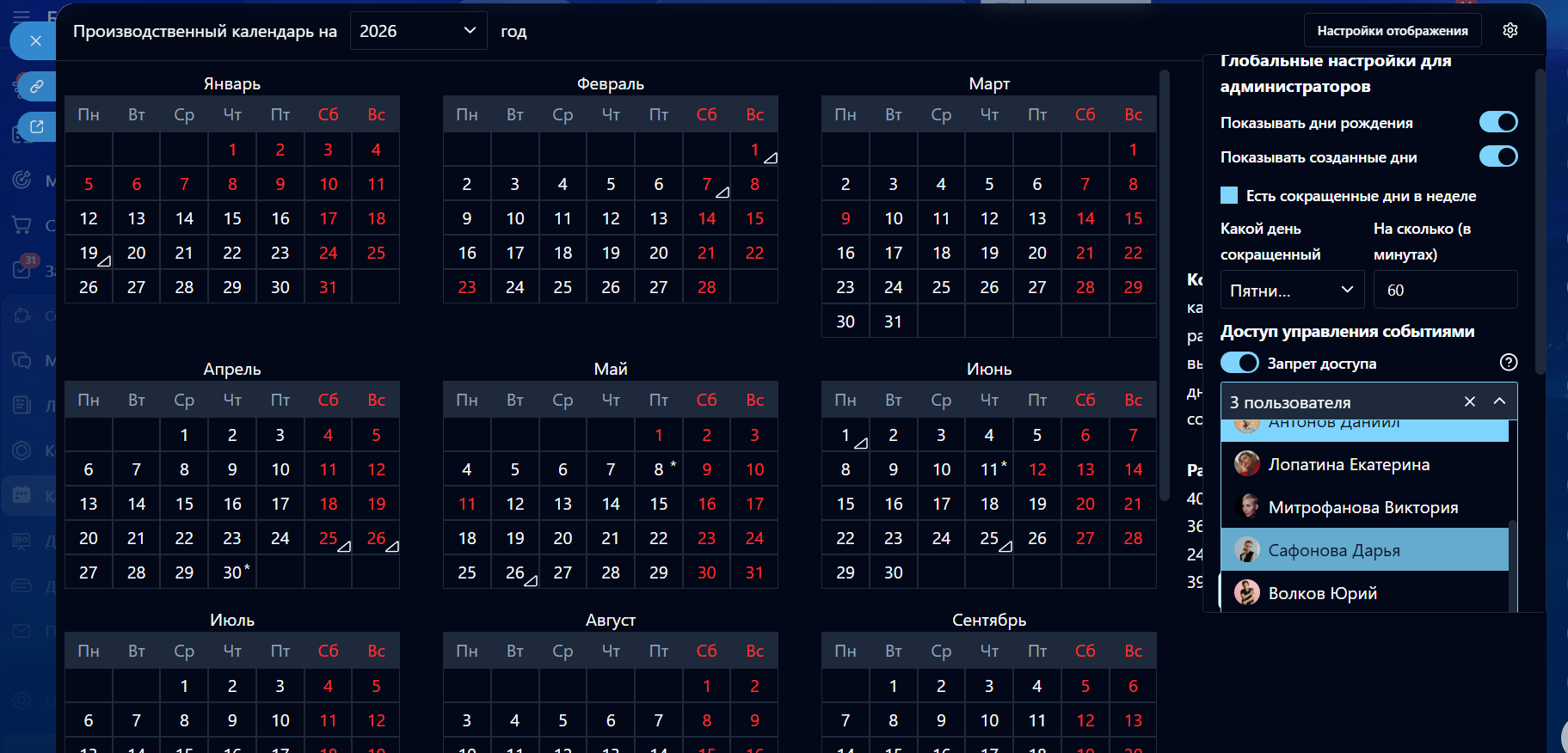The height and width of the screenshot is (753, 1568).
Task: Click May 8 marked with an asterisk
Action: click(658, 469)
